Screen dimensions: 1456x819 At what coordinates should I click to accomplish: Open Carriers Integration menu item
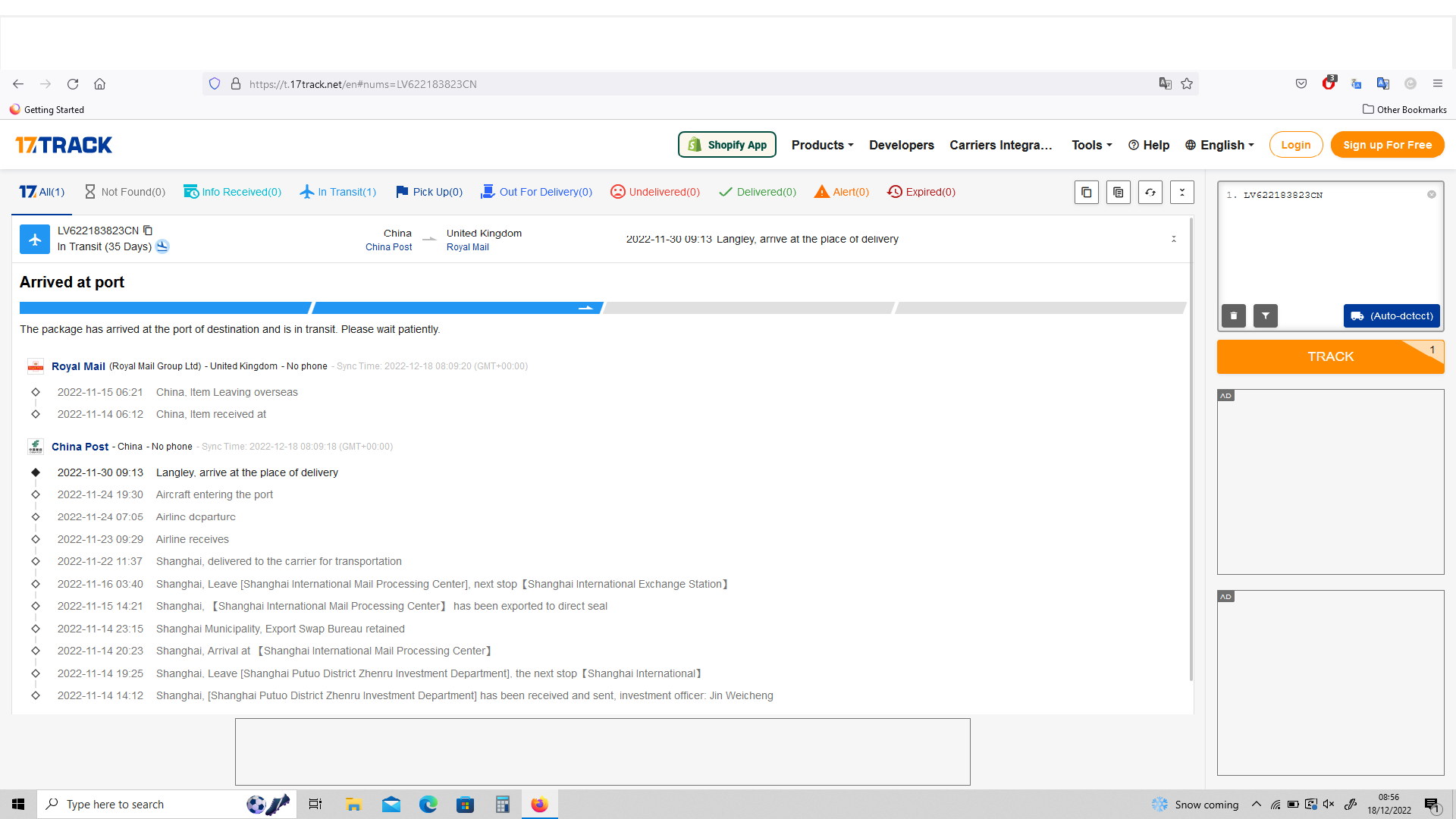pyautogui.click(x=1001, y=145)
